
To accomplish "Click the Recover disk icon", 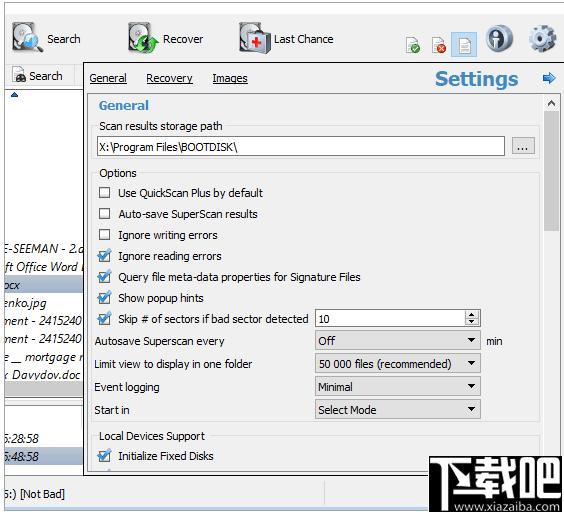I will coord(143,37).
